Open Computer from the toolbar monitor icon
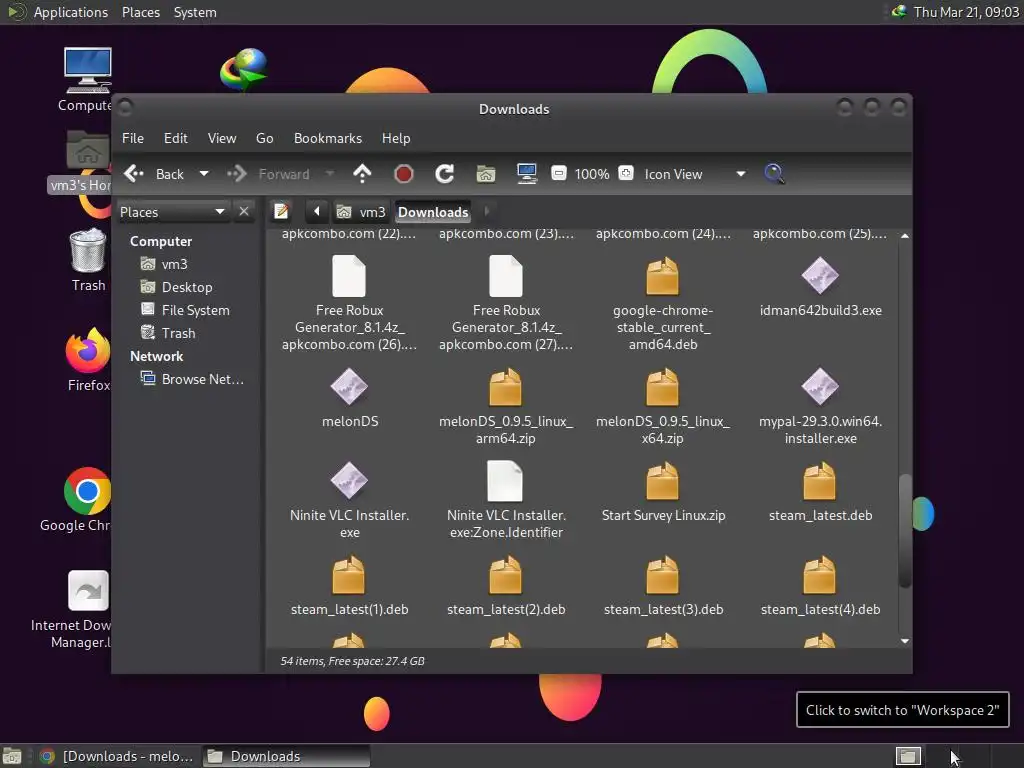 pyautogui.click(x=526, y=174)
